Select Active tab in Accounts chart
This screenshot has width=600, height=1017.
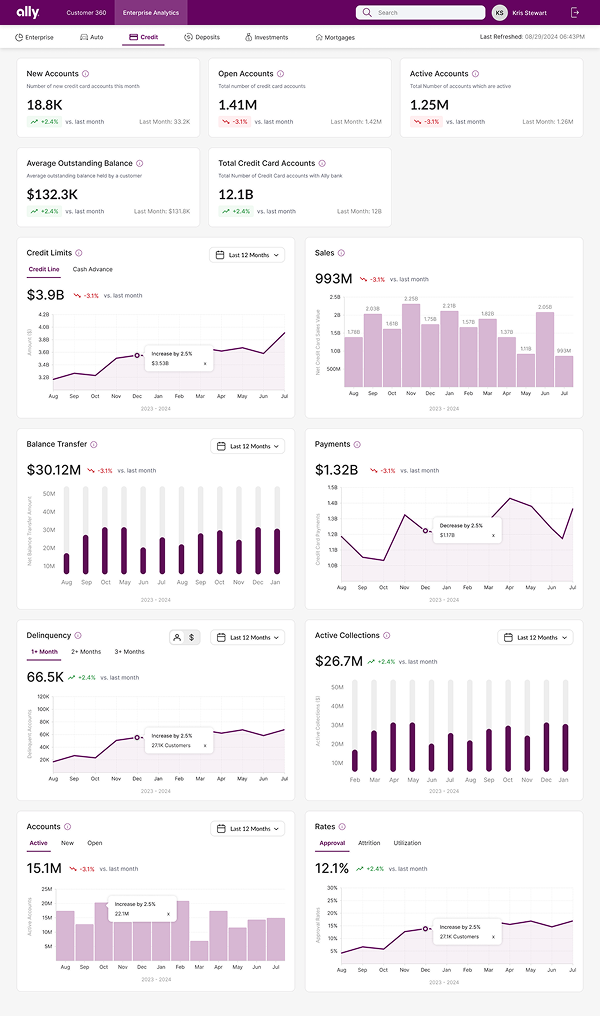click(x=38, y=843)
